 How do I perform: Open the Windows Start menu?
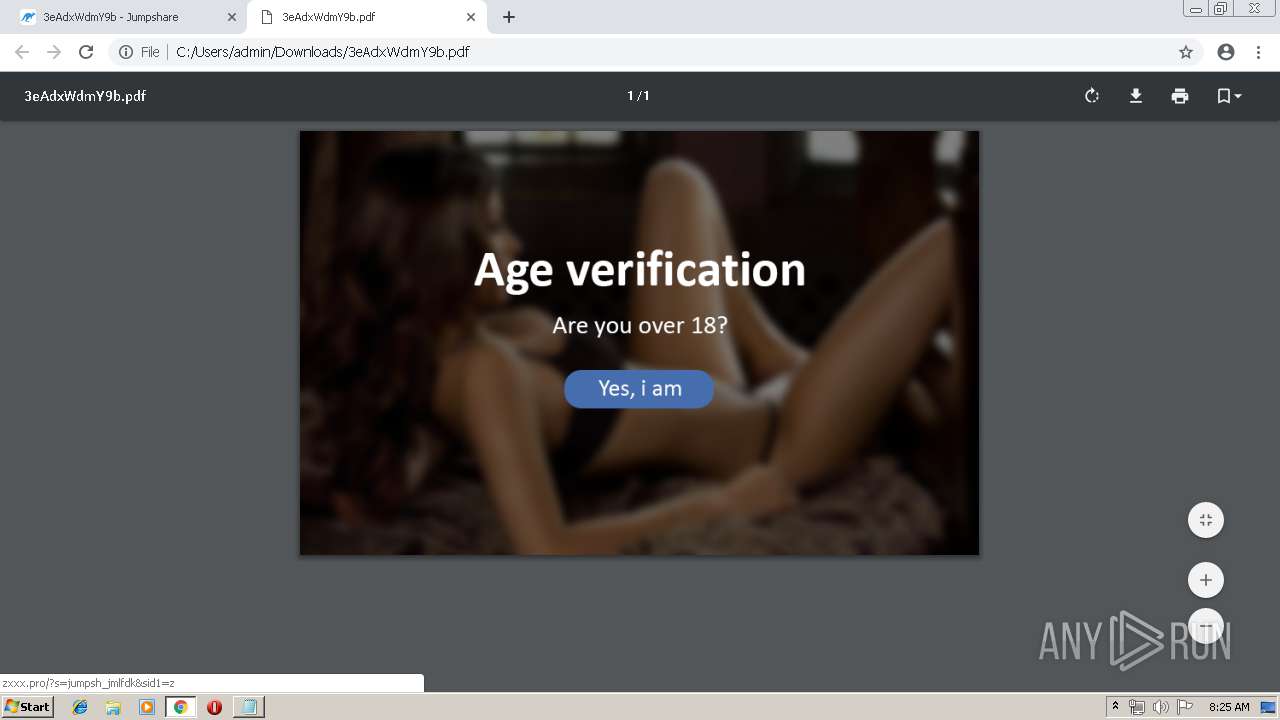pos(27,707)
